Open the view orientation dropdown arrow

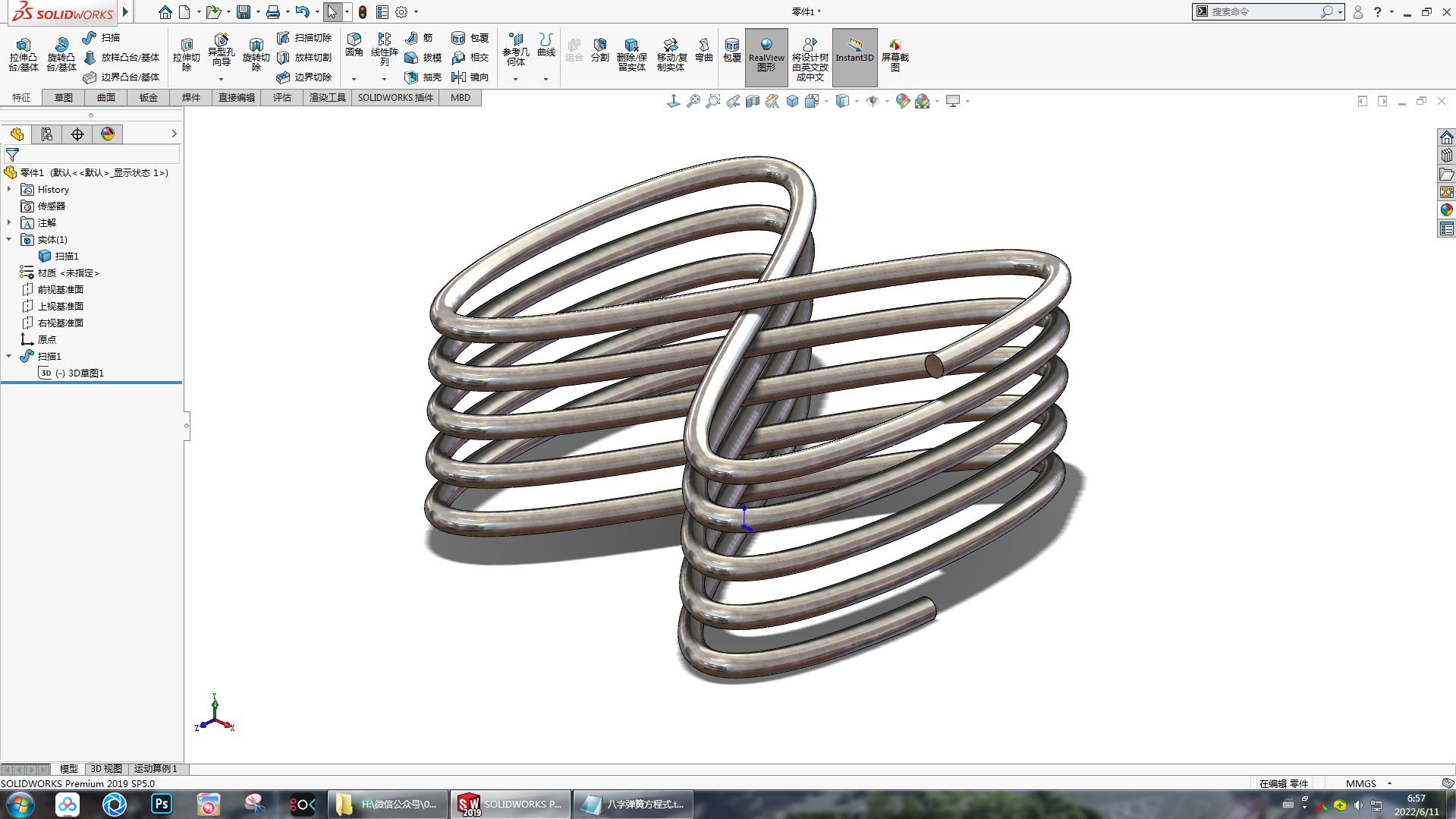pos(826,101)
